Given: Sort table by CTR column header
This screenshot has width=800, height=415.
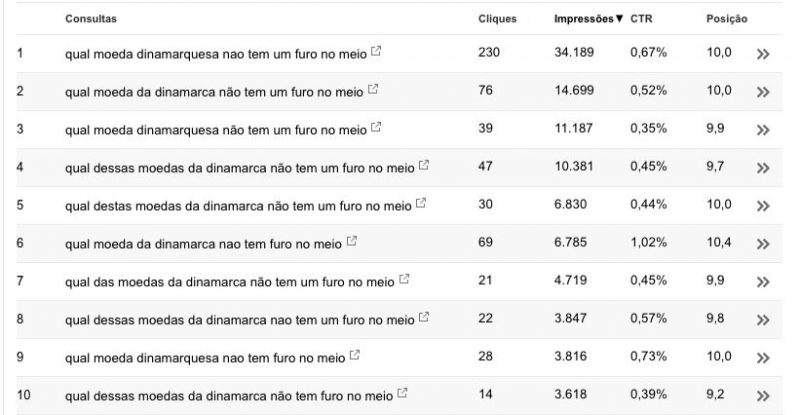Looking at the screenshot, I should pyautogui.click(x=641, y=18).
